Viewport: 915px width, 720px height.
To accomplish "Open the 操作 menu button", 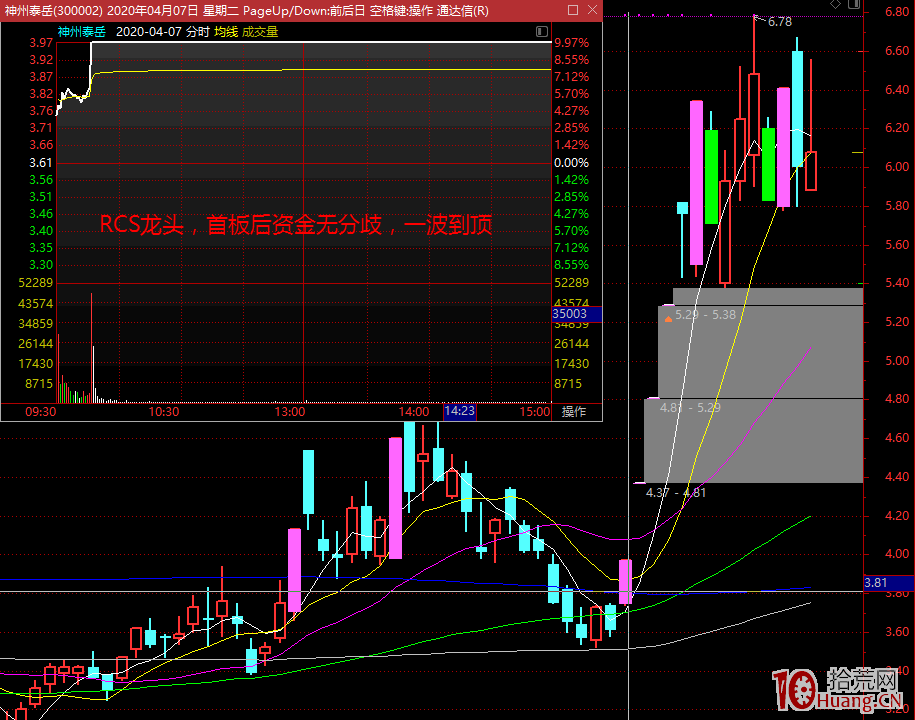I will coord(574,411).
